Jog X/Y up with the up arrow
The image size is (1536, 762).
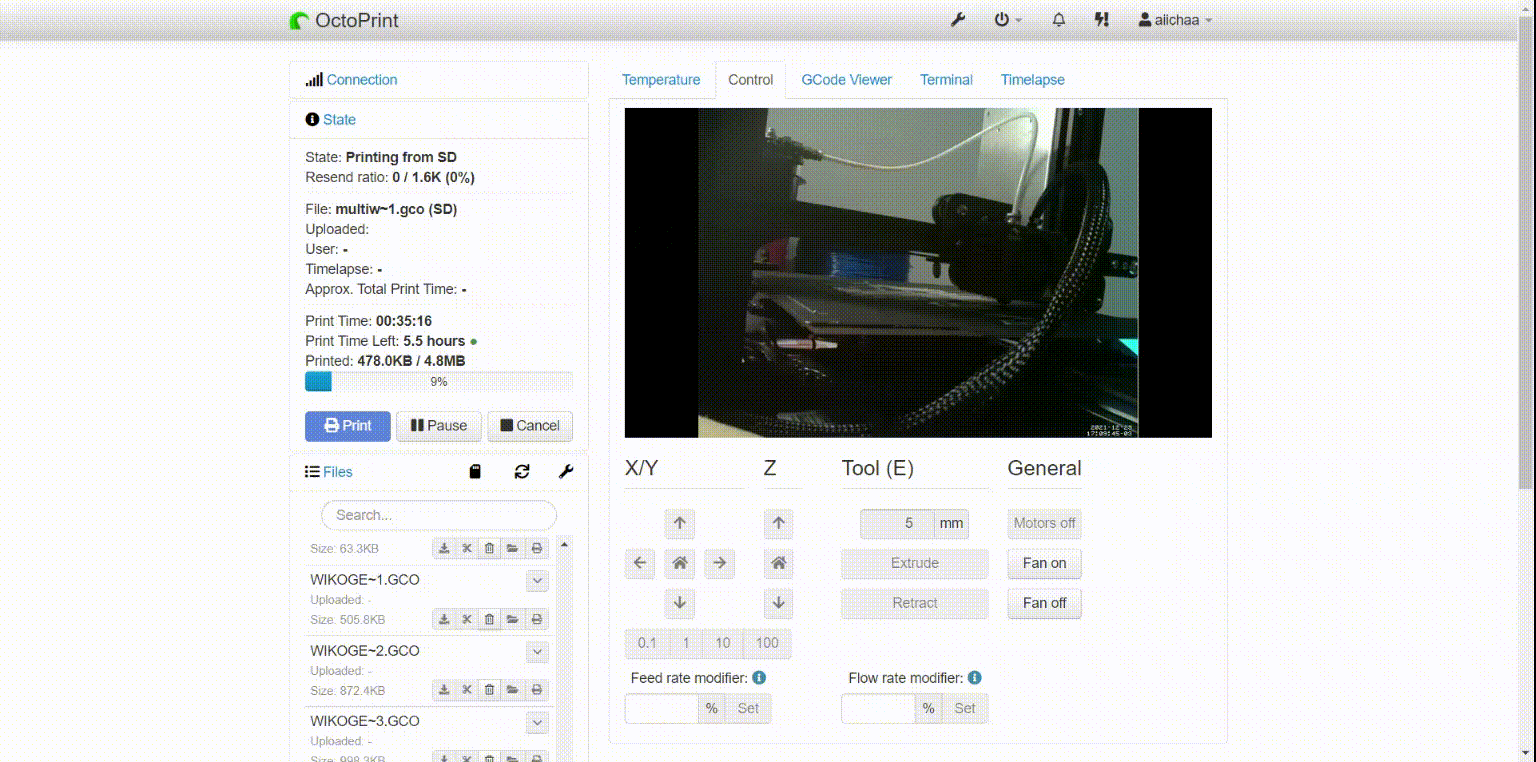680,523
